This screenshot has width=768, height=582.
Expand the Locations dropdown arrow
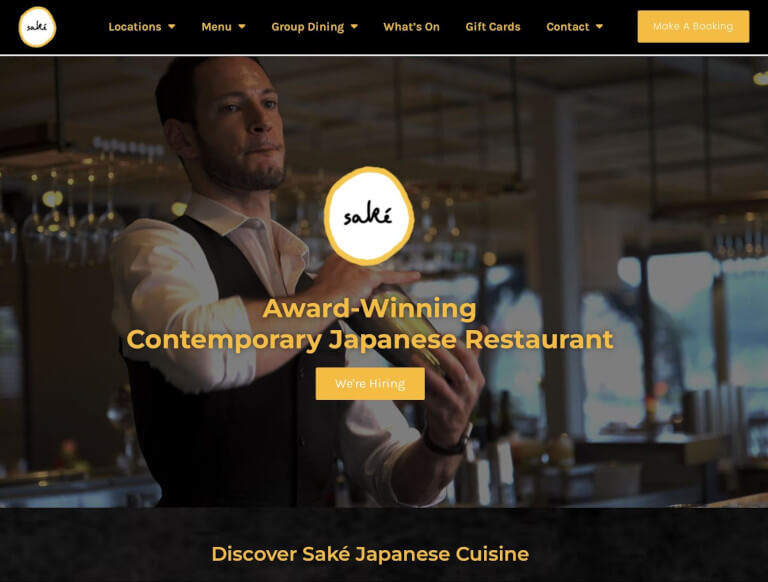pyautogui.click(x=171, y=27)
